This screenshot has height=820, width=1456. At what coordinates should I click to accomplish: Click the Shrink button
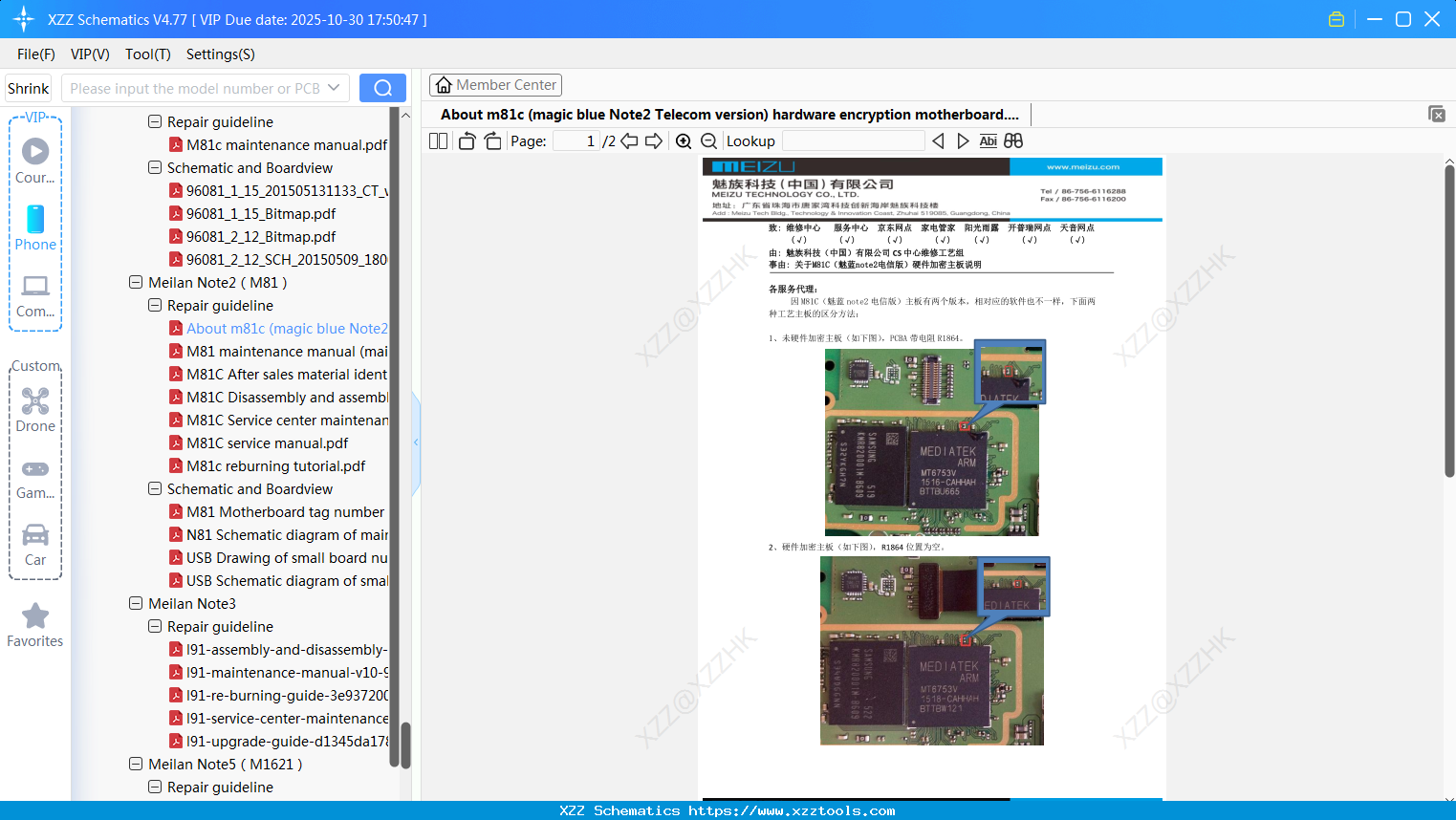pyautogui.click(x=27, y=87)
